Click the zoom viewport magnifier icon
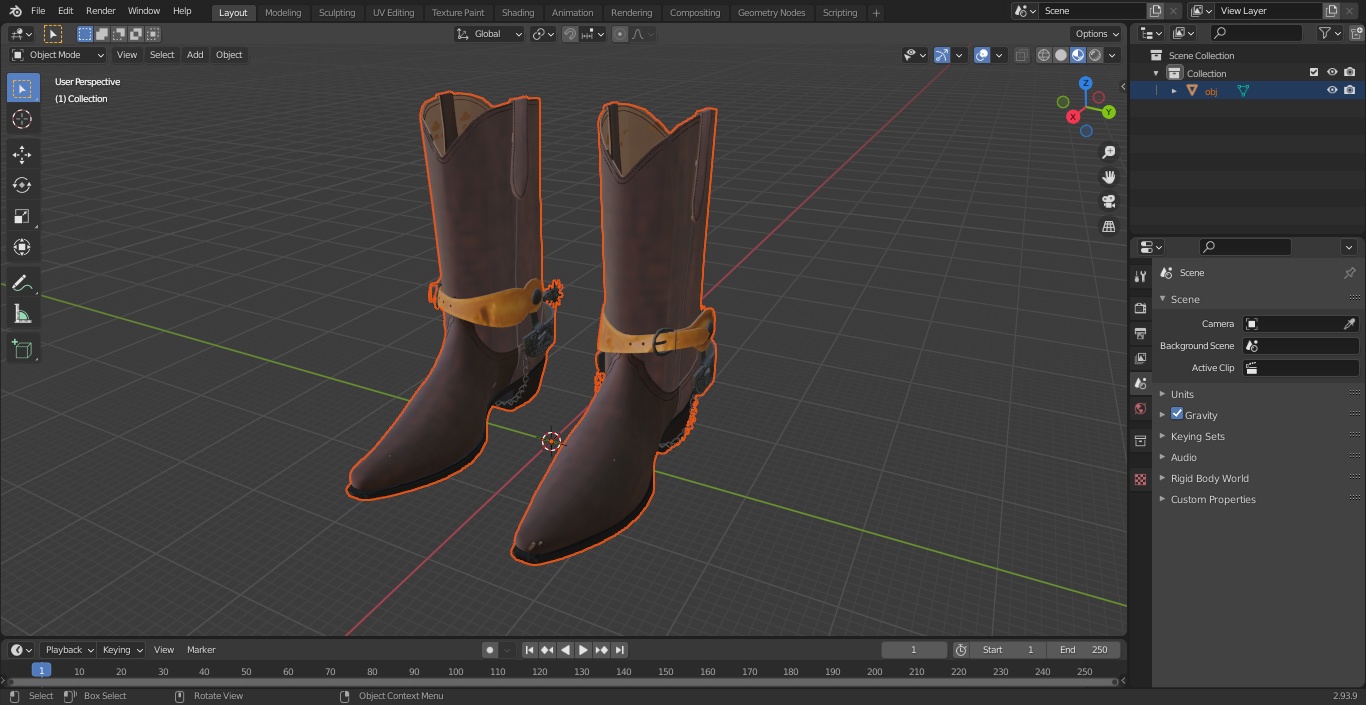Screen dimensions: 1366x705 (x=1108, y=152)
